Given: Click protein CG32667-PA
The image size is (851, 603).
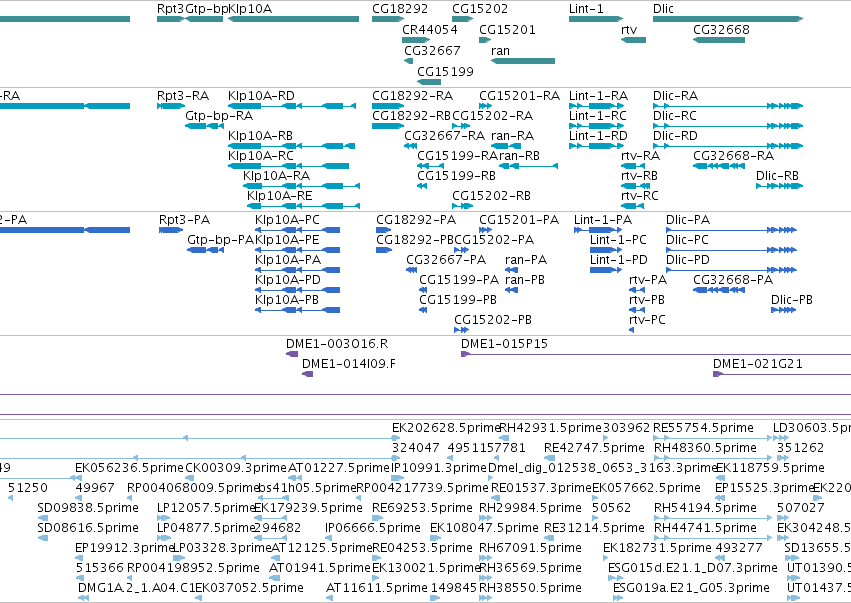Looking at the screenshot, I should [411, 270].
